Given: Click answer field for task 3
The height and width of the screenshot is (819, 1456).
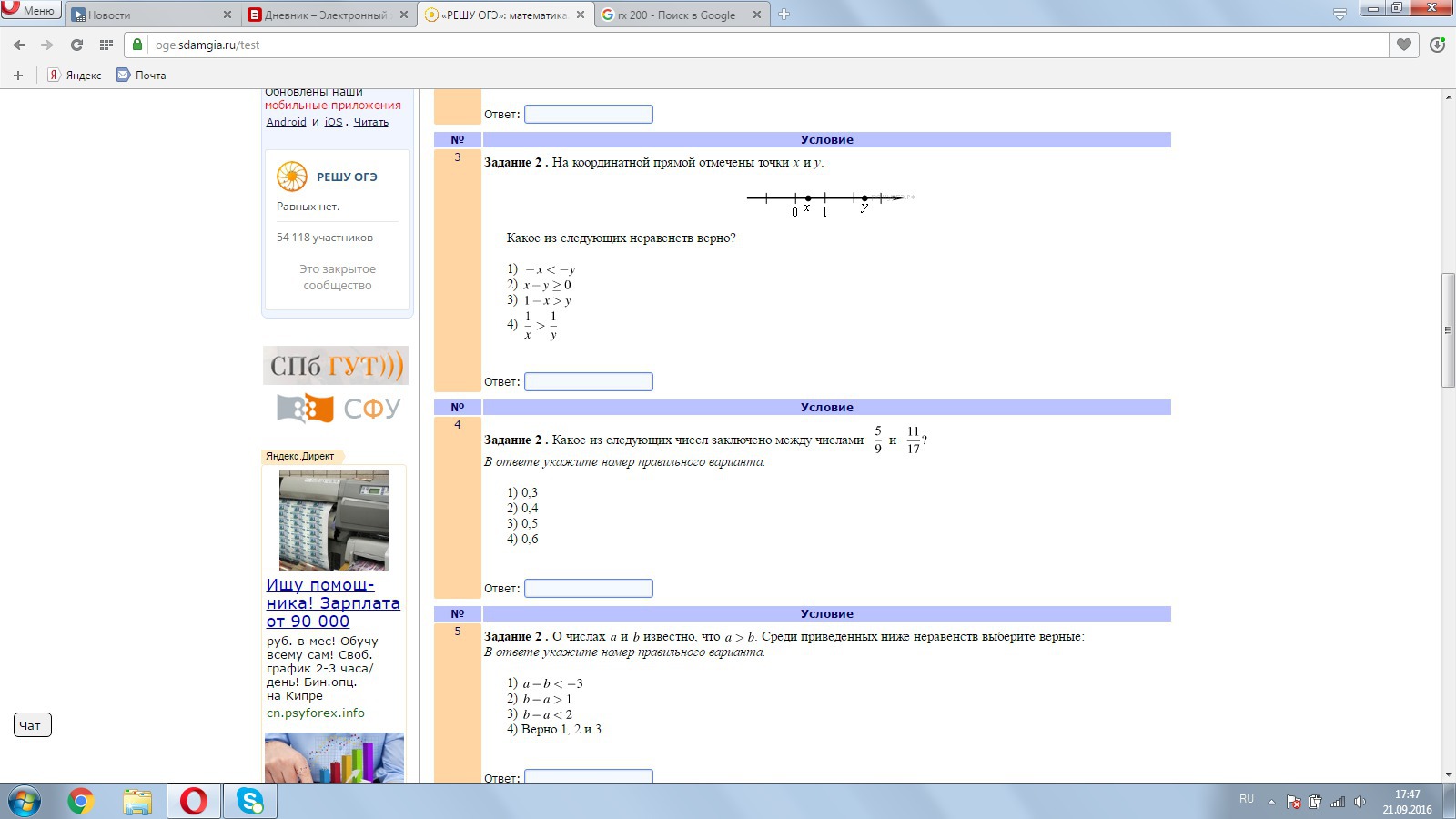Looking at the screenshot, I should (588, 382).
